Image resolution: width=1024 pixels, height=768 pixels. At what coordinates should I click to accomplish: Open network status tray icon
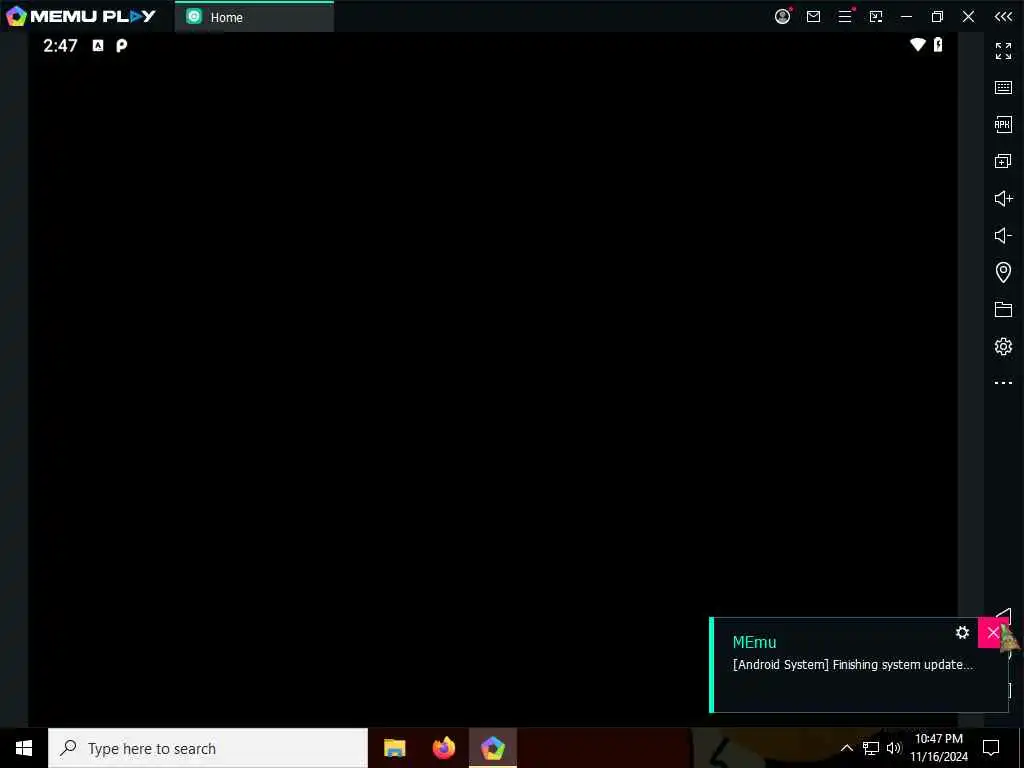[871, 748]
